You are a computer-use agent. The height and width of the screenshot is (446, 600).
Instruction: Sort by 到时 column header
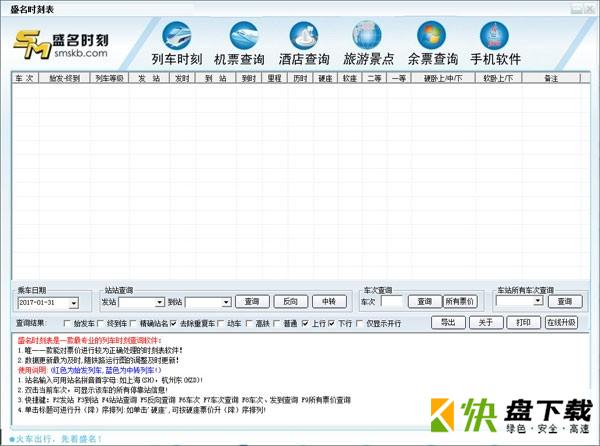[249, 78]
